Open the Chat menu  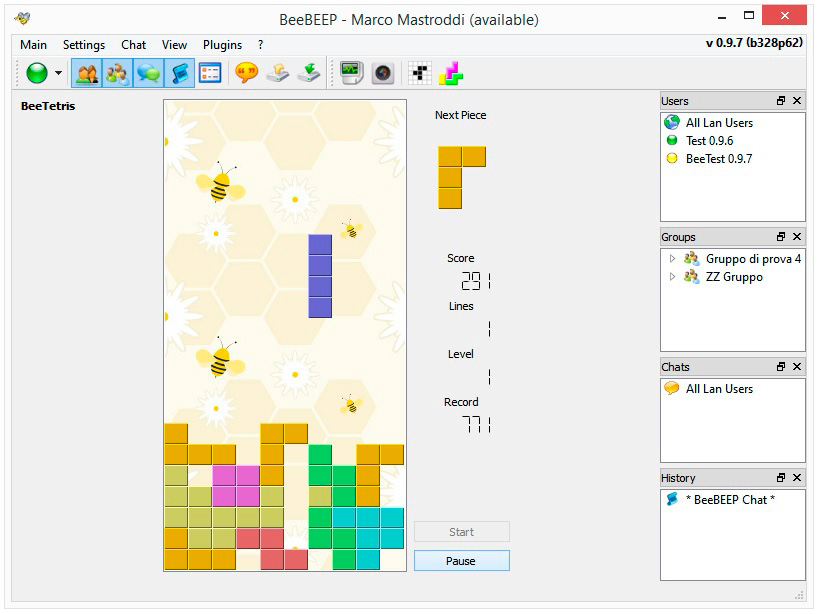click(133, 45)
